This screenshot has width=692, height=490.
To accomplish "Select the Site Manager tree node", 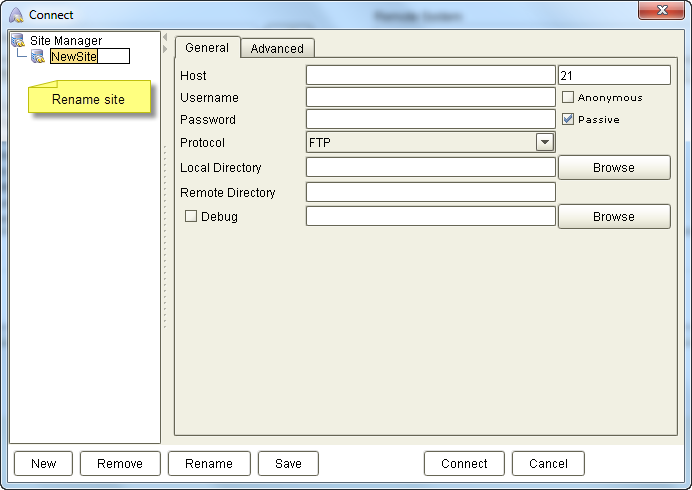I will pos(66,41).
